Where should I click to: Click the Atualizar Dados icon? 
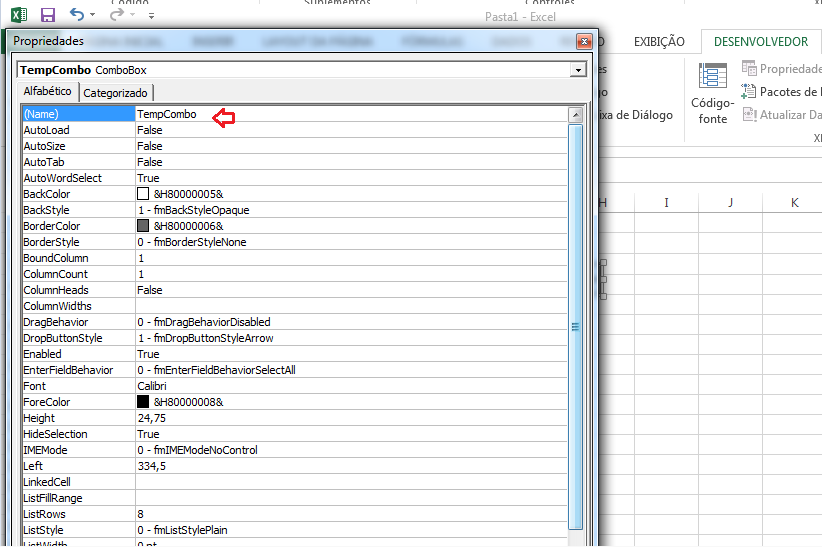pos(750,115)
